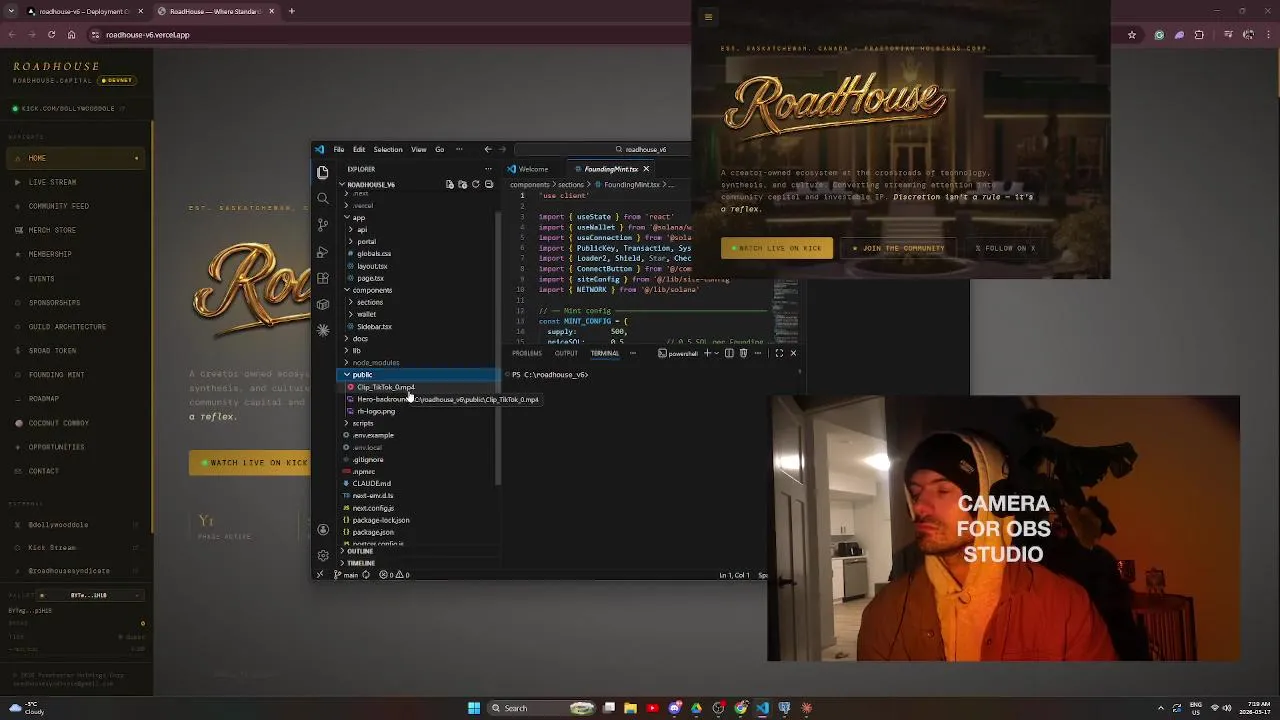Open the Selection menu in VS Code
Viewport: 1280px width, 720px height.
(388, 150)
